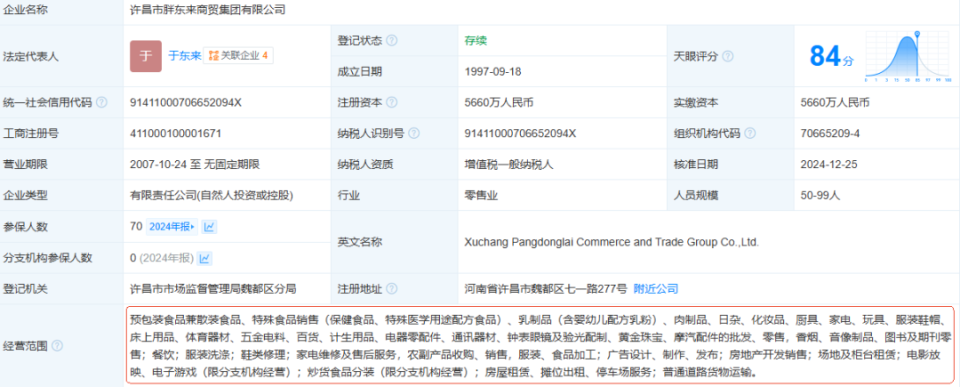Click business term 2007-10-24 至 无固定期限
This screenshot has width=960, height=387.
coord(195,164)
